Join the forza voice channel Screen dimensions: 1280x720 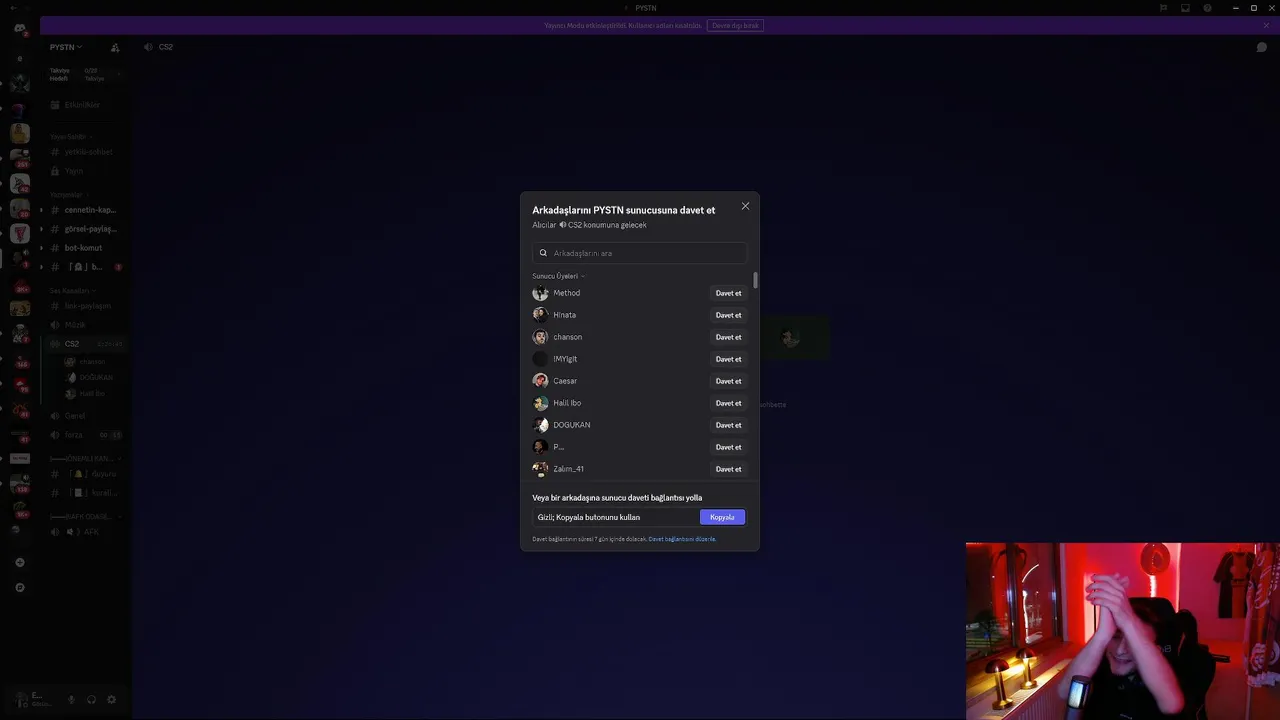coord(85,435)
